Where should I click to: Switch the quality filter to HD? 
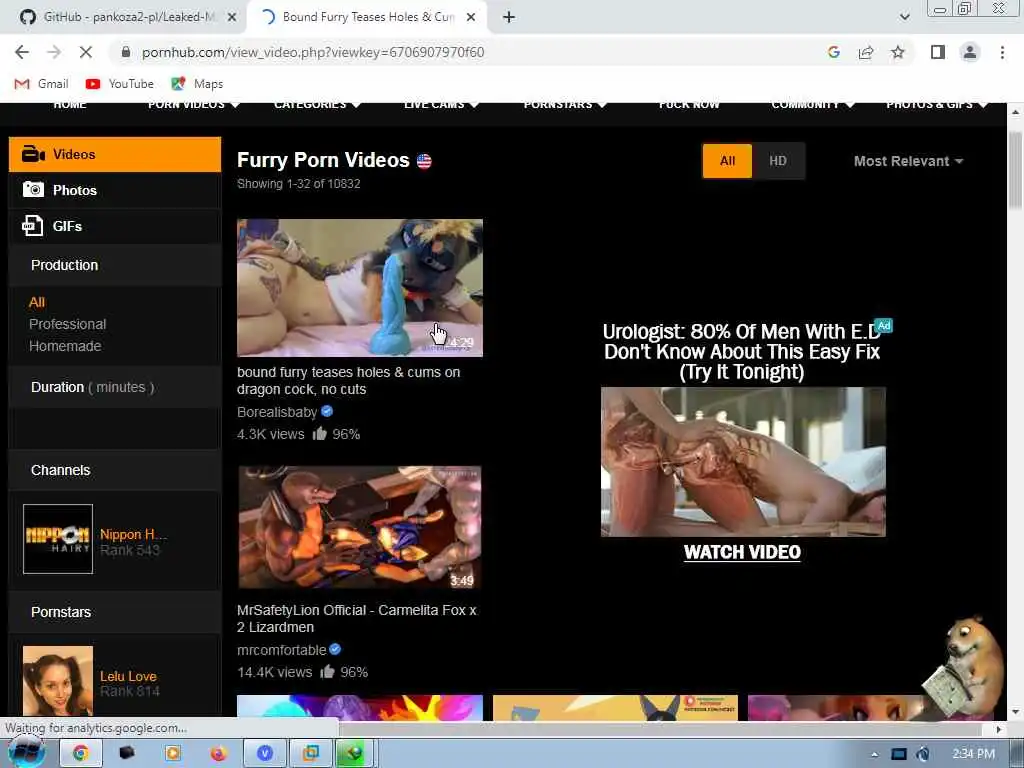click(778, 161)
